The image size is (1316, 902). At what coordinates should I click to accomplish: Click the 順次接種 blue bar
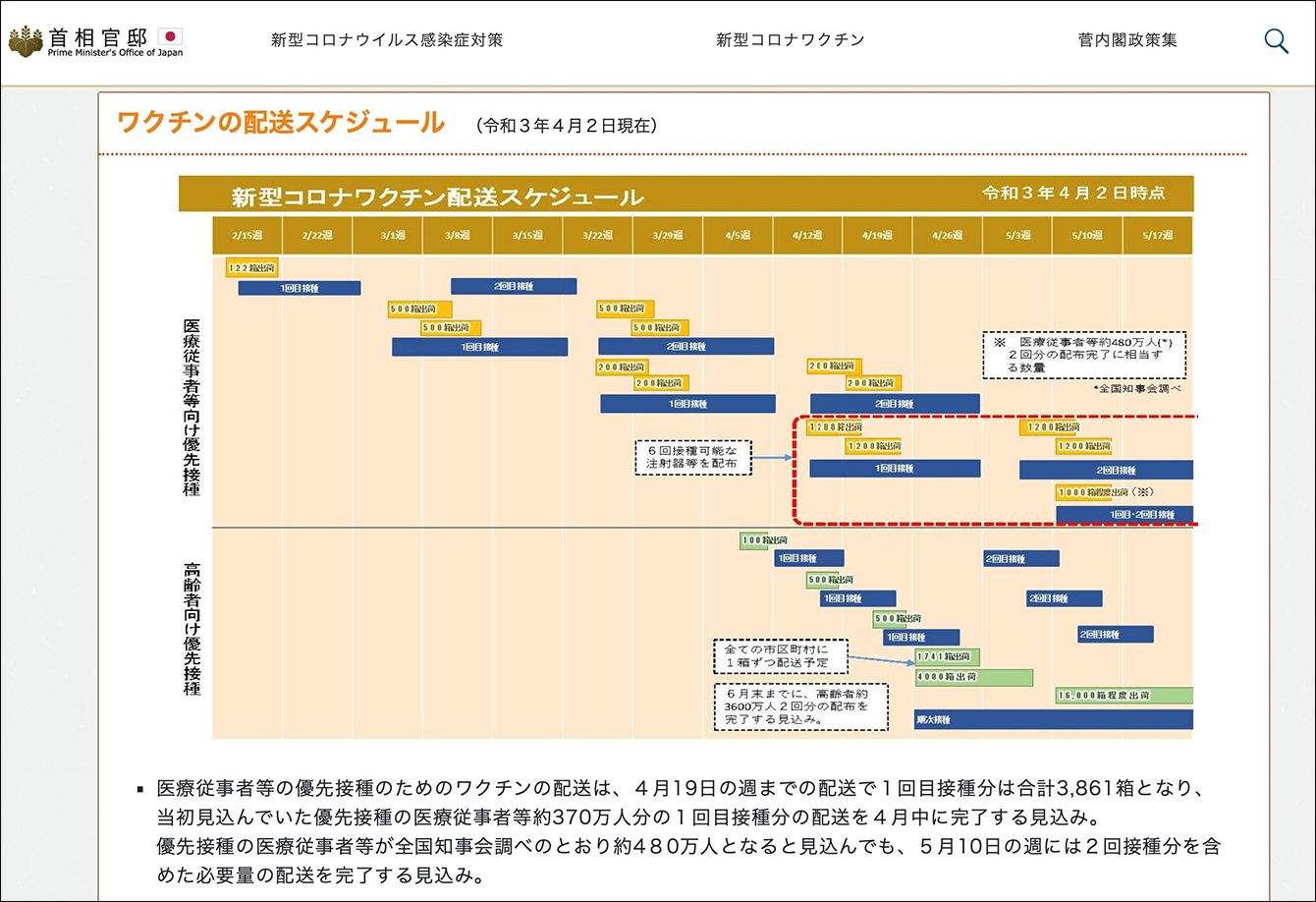click(1053, 719)
